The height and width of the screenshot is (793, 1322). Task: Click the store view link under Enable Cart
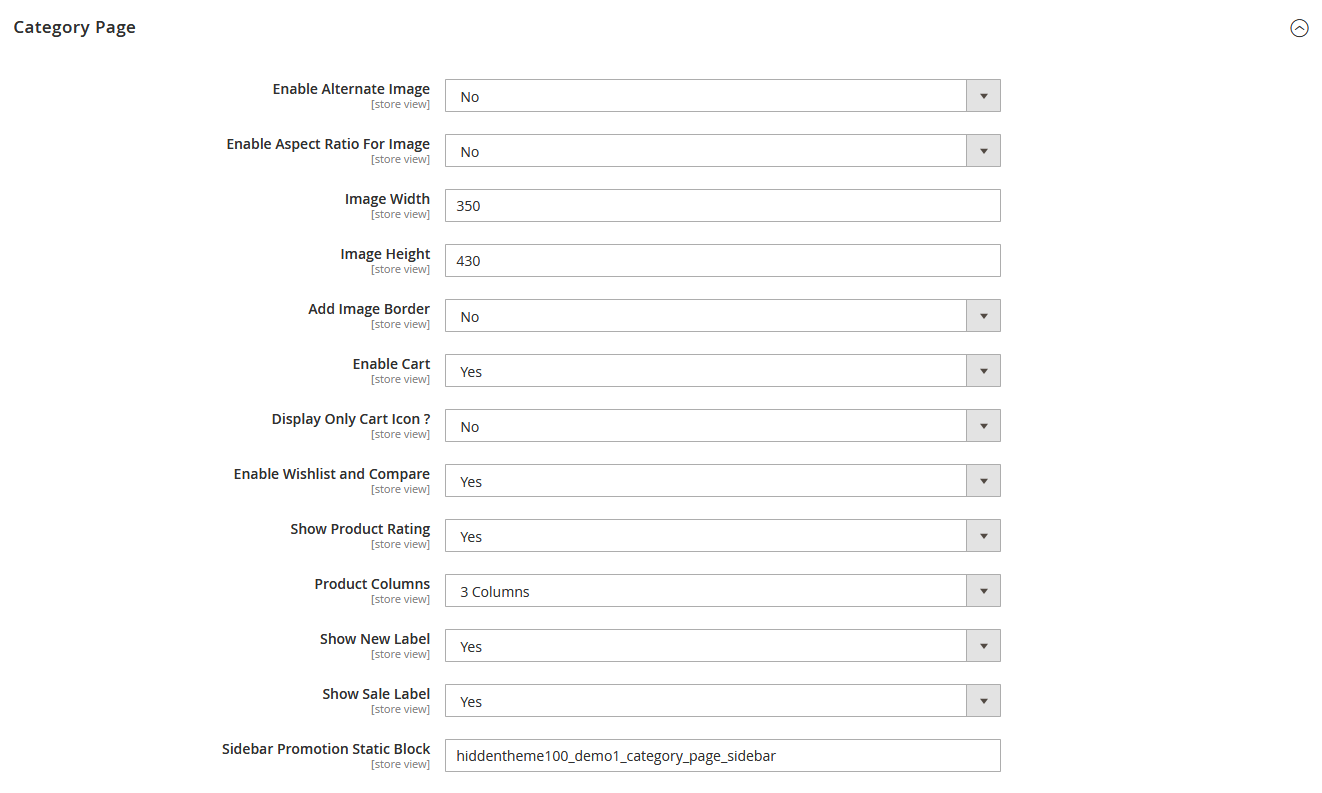[400, 378]
